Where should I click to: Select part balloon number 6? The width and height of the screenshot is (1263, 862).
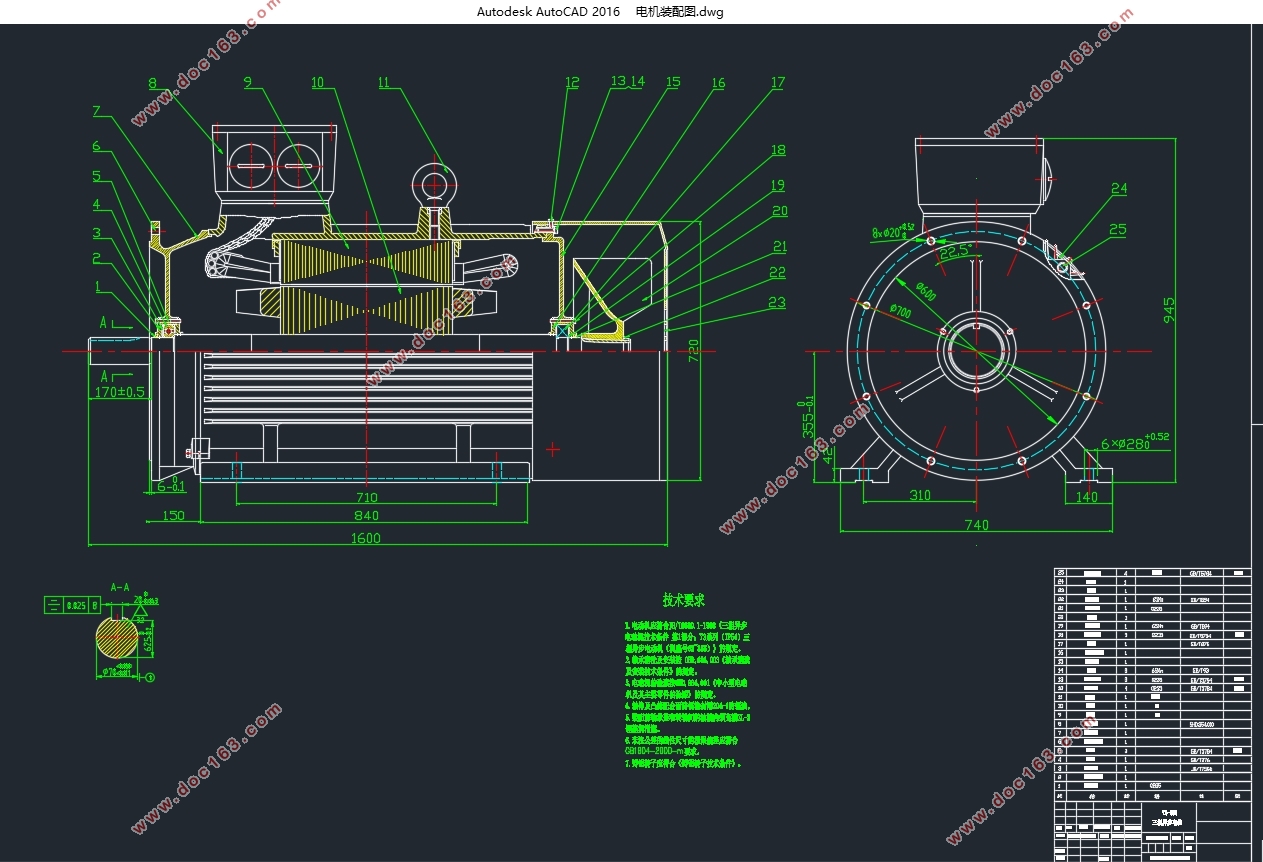point(97,146)
